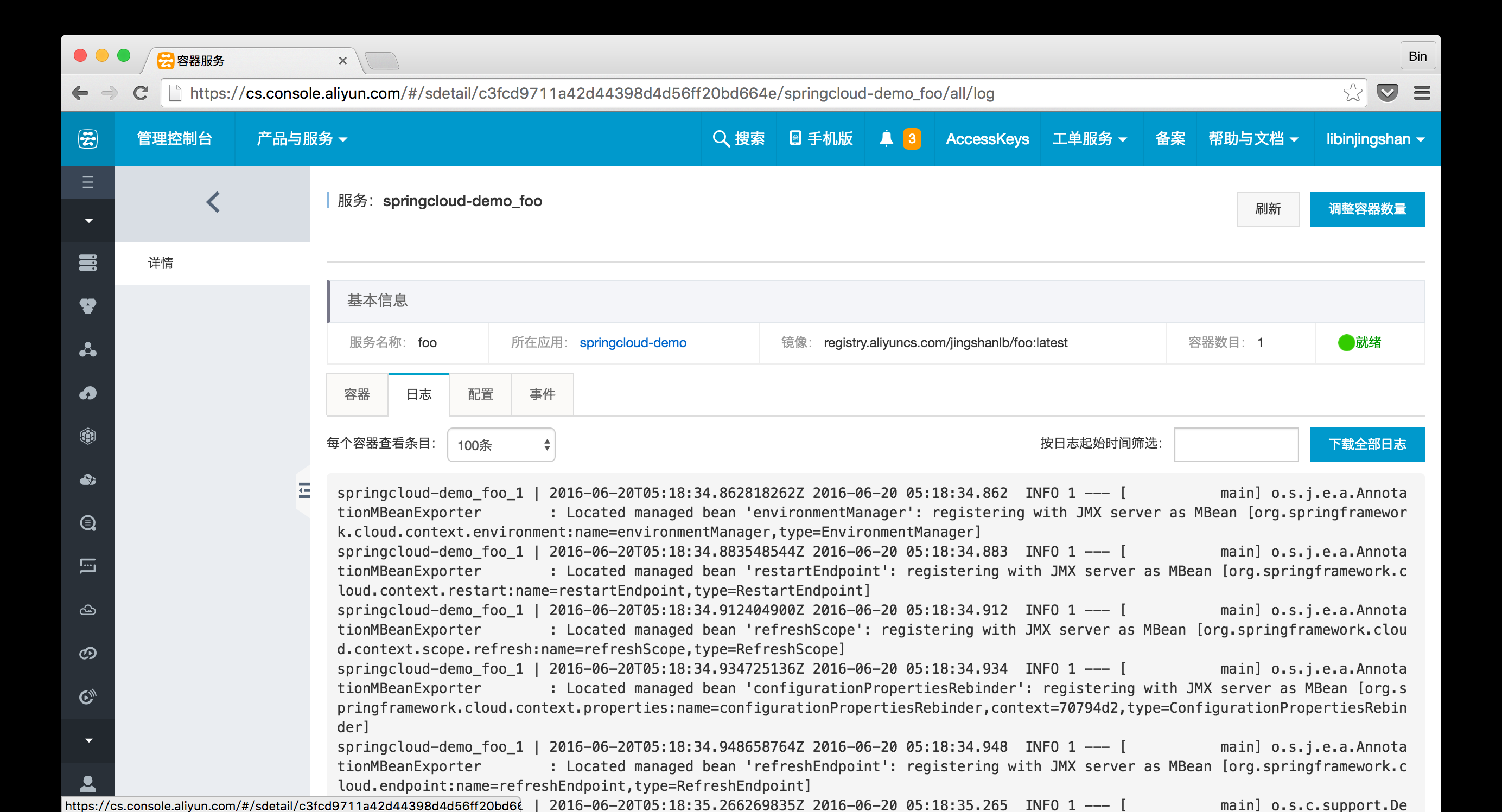Click the green 就绪 status indicator
This screenshot has width=1502, height=812.
[x=1359, y=343]
